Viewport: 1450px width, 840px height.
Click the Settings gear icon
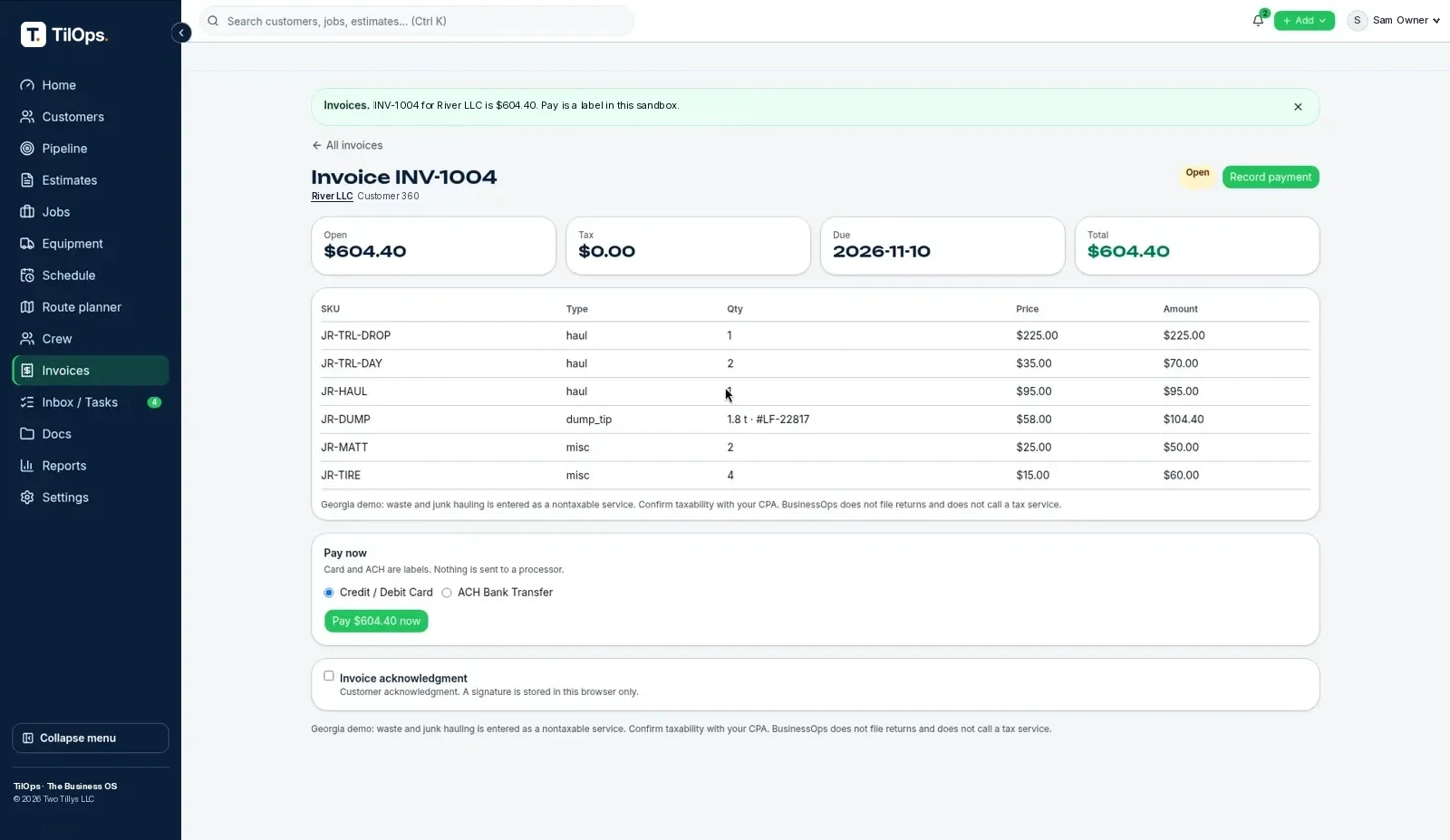pyautogui.click(x=27, y=497)
